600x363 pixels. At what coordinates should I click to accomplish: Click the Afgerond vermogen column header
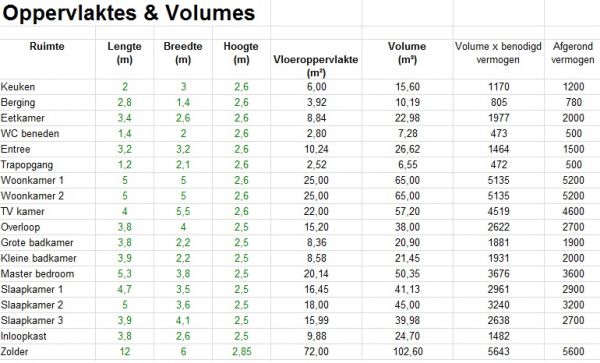(572, 53)
